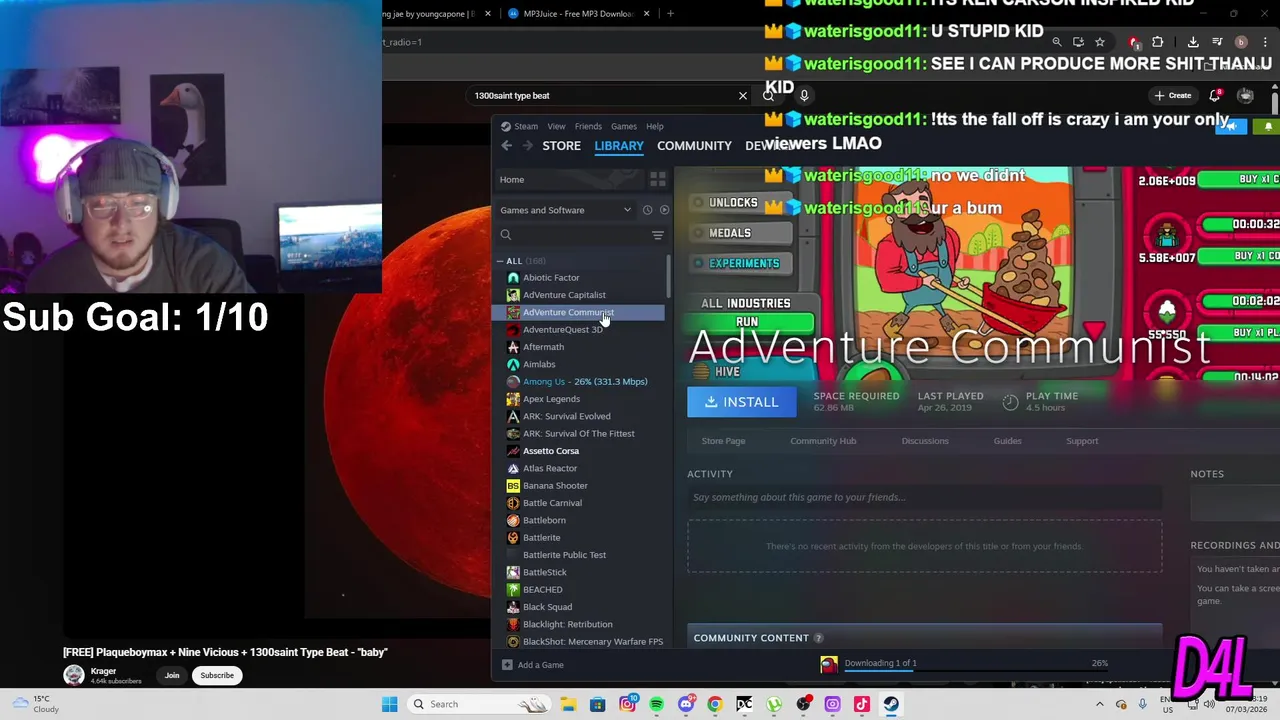Collapse the ALL games category
This screenshot has width=1280, height=720.
pos(501,261)
